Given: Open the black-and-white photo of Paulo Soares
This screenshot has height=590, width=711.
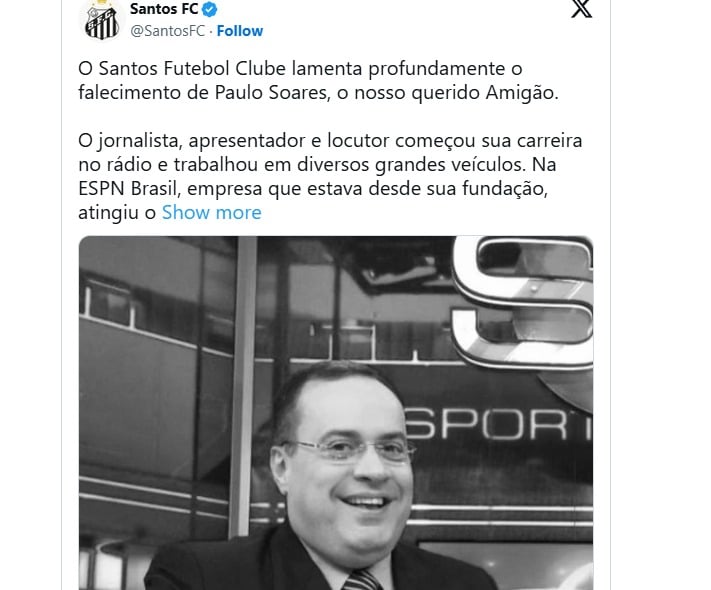Looking at the screenshot, I should 336,413.
